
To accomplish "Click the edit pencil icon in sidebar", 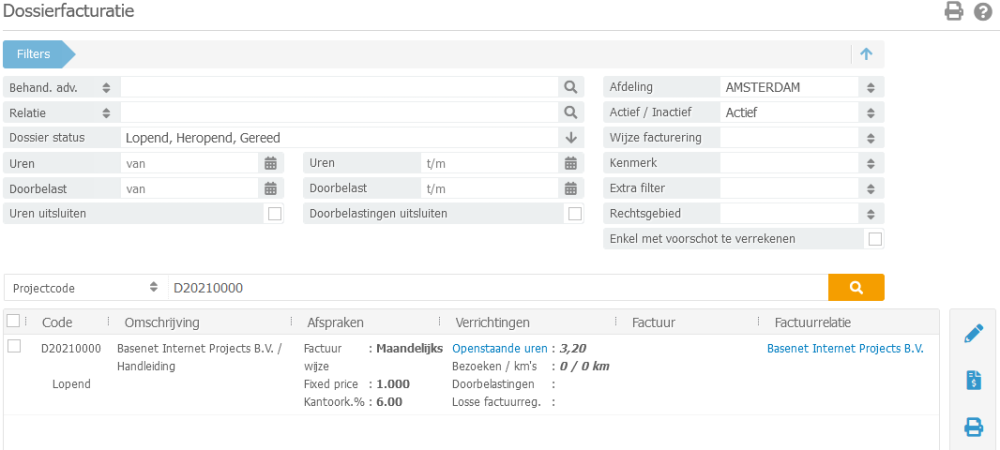I will [x=973, y=334].
